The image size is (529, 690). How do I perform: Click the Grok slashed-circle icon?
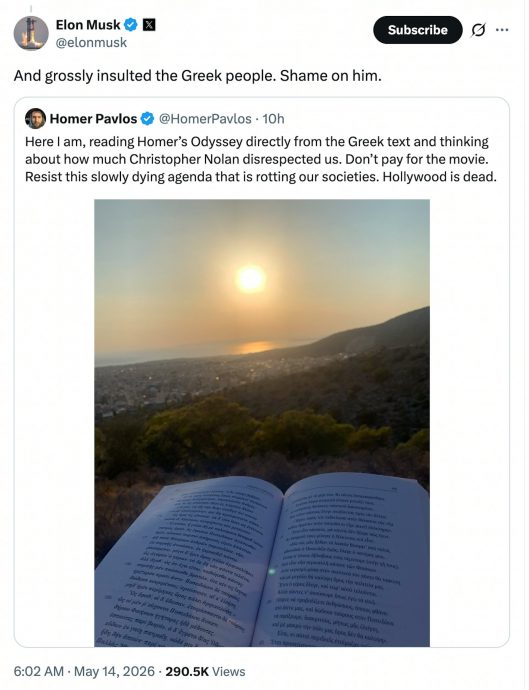click(x=478, y=30)
